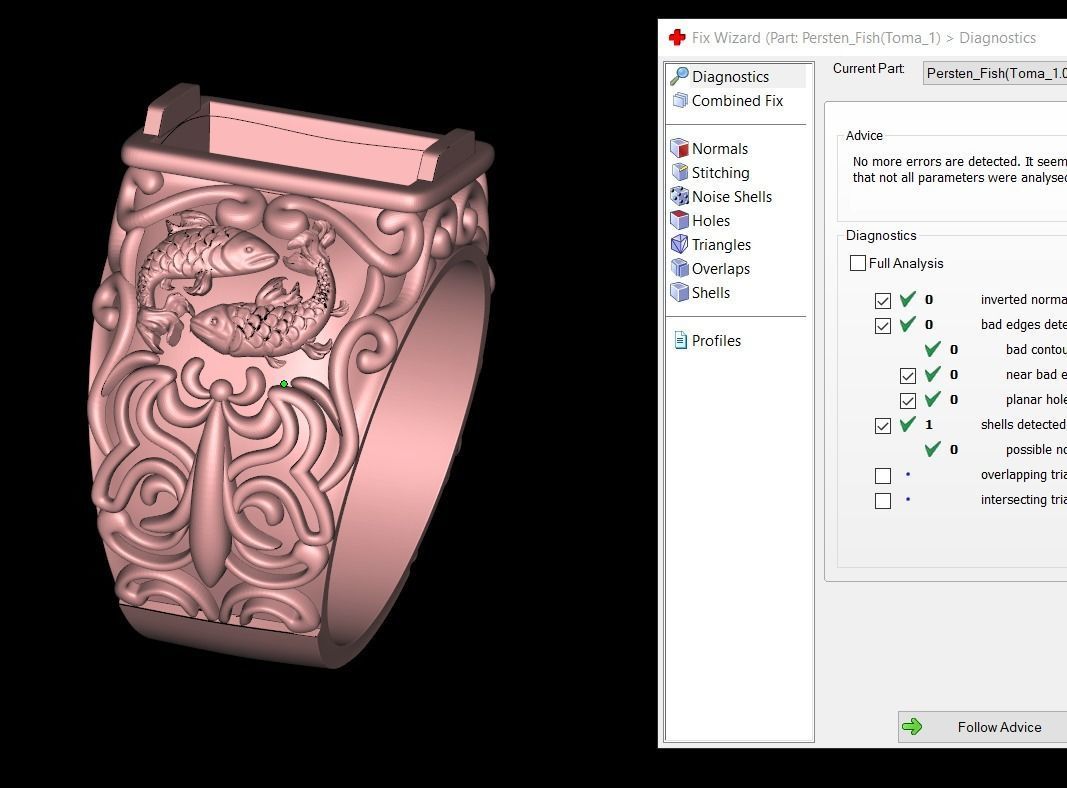Click the Shells cube icon
Viewport: 1067px width, 788px height.
pyautogui.click(x=679, y=292)
